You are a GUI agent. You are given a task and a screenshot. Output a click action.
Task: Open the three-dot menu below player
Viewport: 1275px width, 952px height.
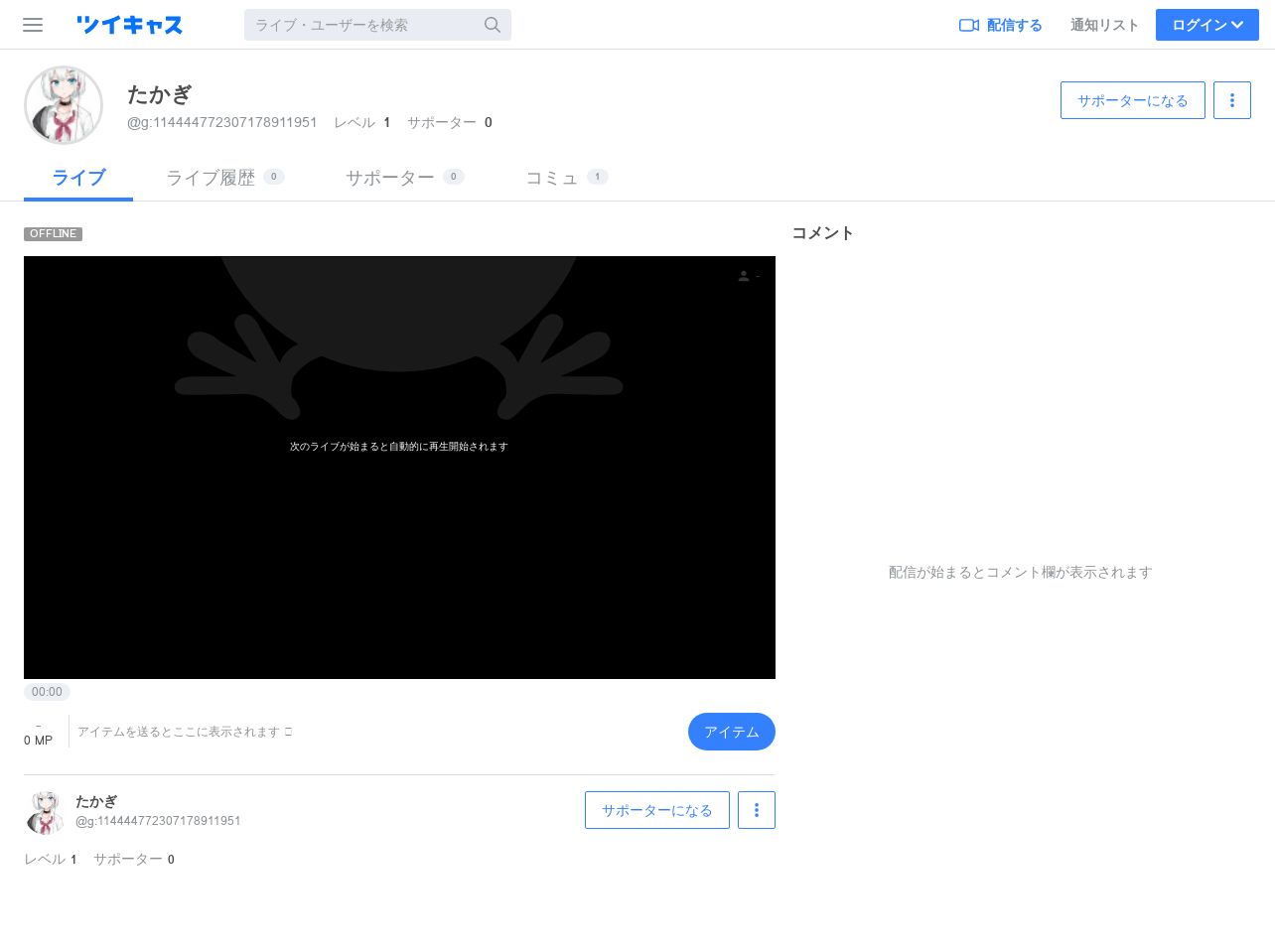[757, 810]
